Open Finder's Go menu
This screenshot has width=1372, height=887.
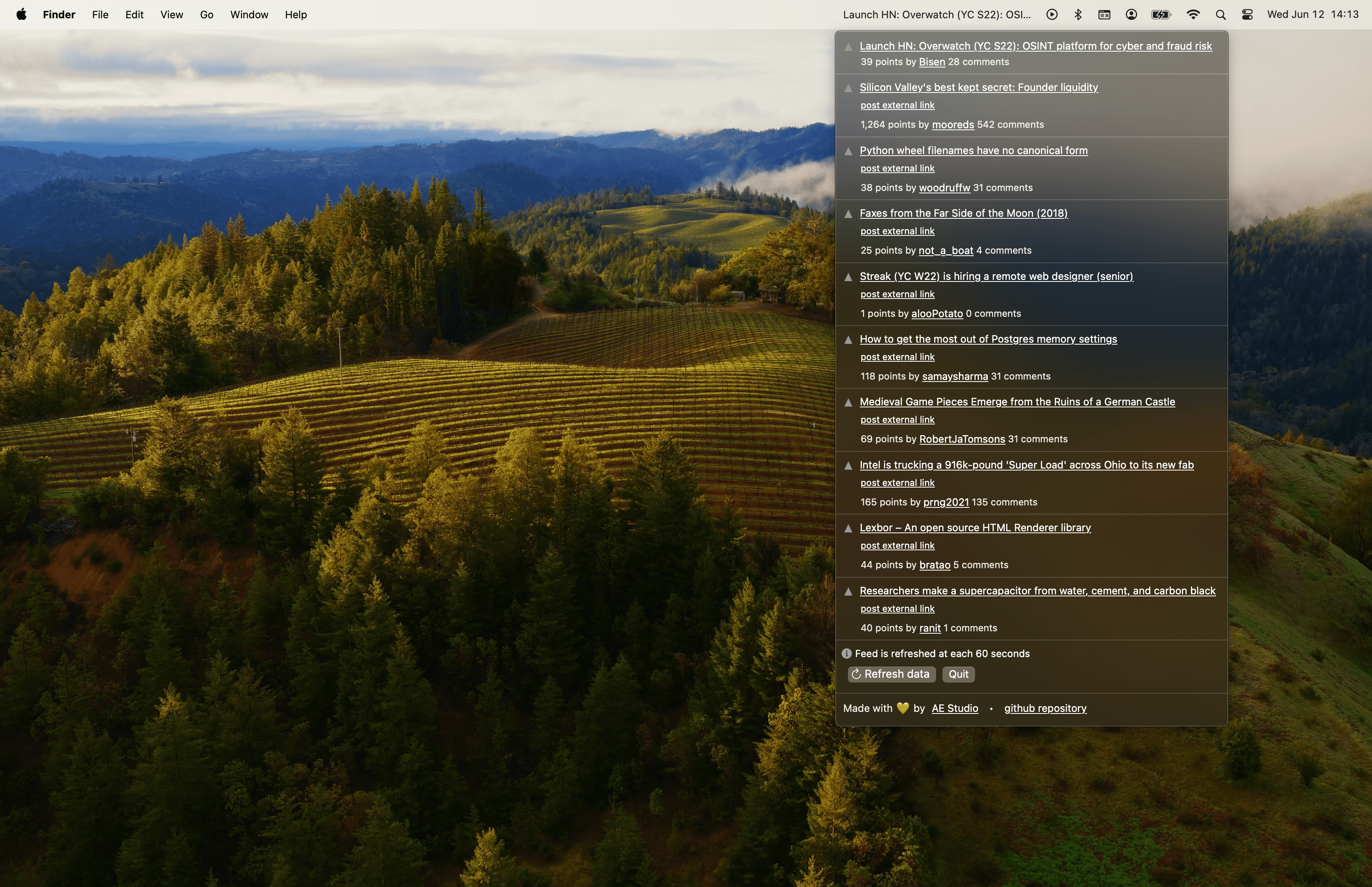coord(207,14)
